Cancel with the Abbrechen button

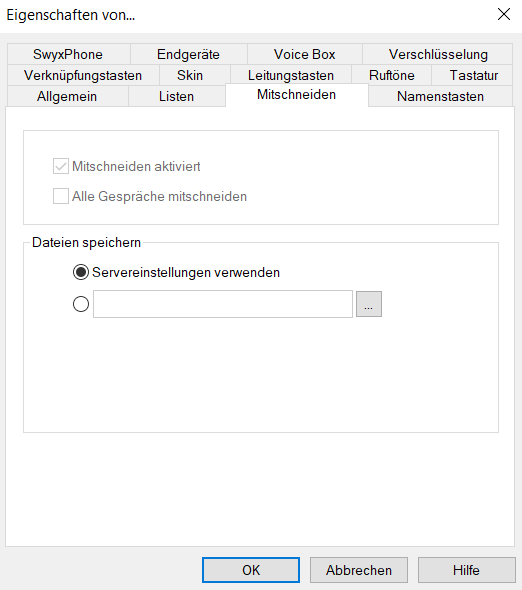[x=359, y=570]
